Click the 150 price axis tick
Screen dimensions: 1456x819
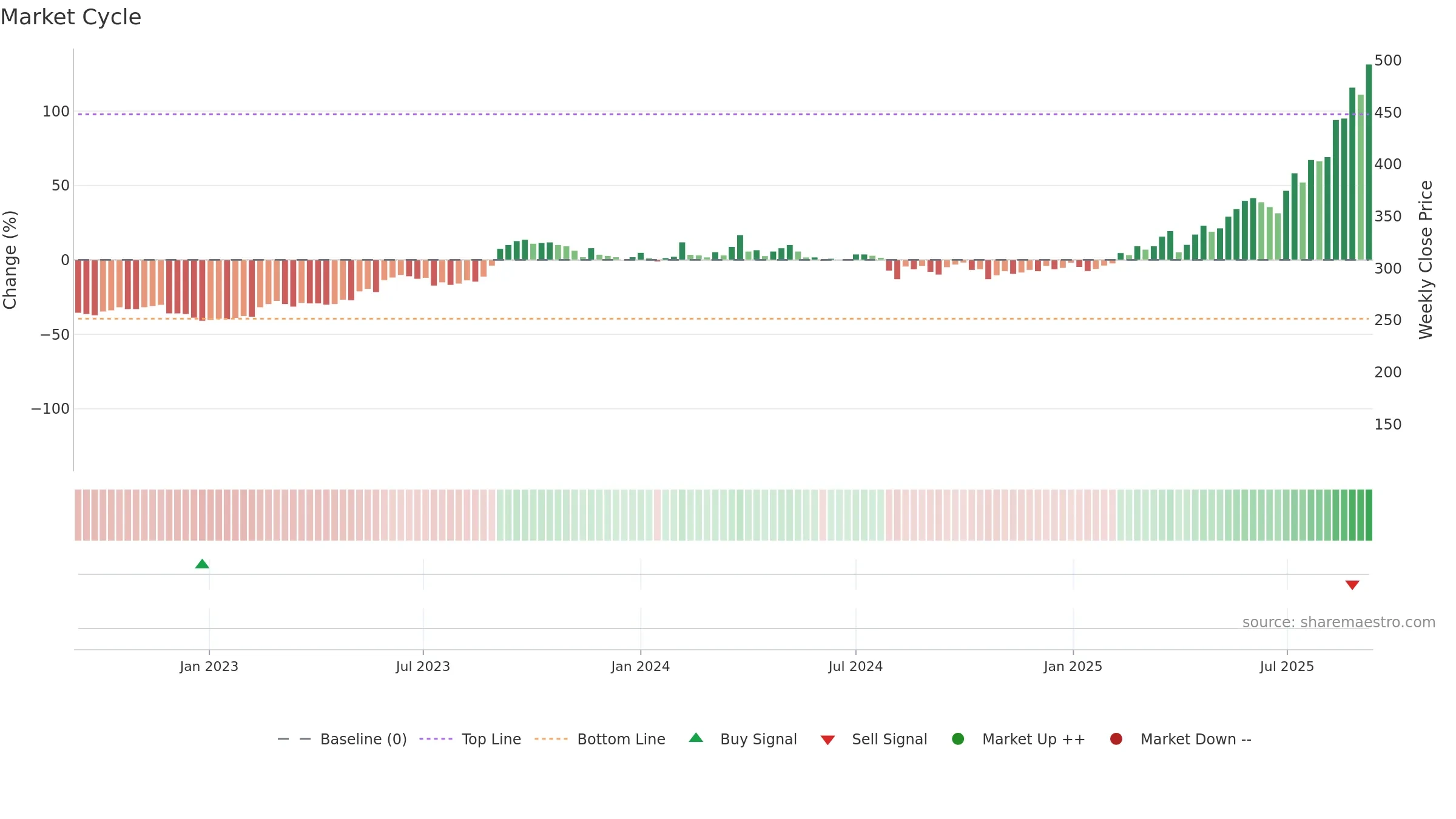[x=1388, y=425]
